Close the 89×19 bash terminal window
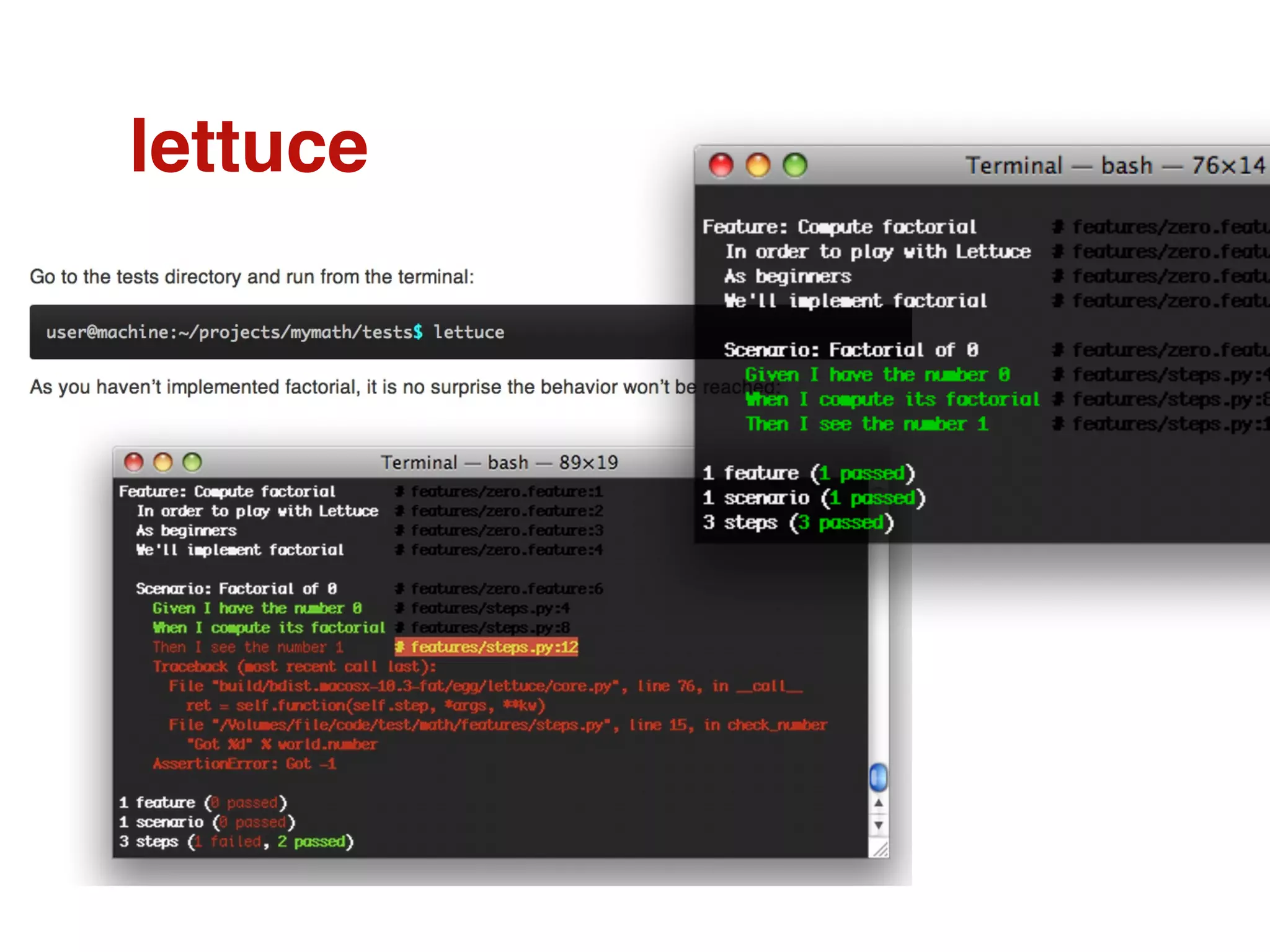Viewport: 1270px width, 952px height. tap(133, 462)
